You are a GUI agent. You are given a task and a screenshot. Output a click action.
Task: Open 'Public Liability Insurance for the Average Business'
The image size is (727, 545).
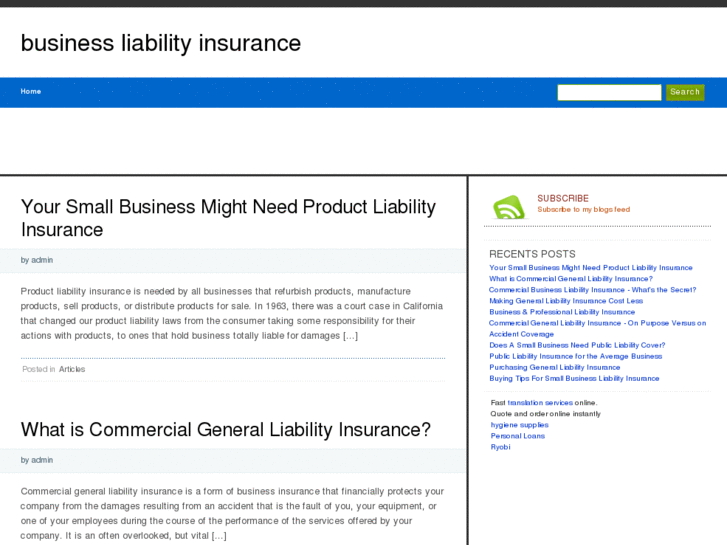pos(575,356)
